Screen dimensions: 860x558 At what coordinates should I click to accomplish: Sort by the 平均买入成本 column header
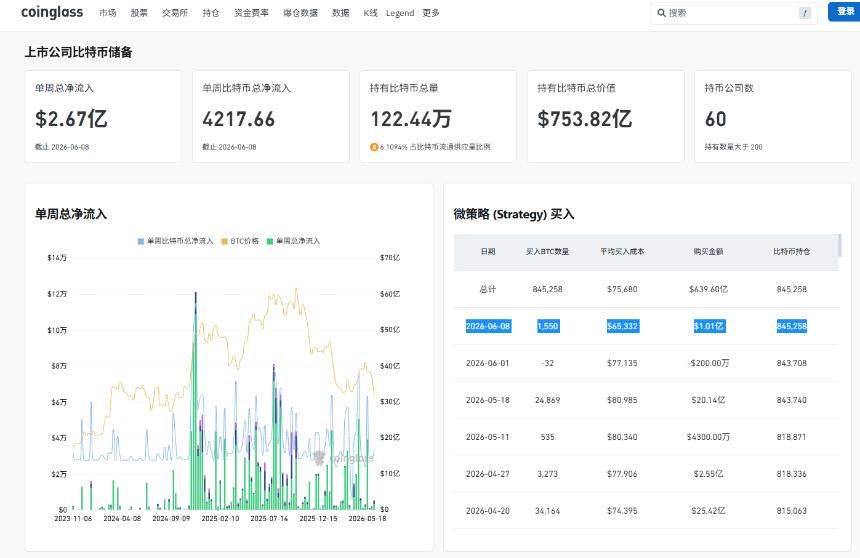click(x=622, y=251)
